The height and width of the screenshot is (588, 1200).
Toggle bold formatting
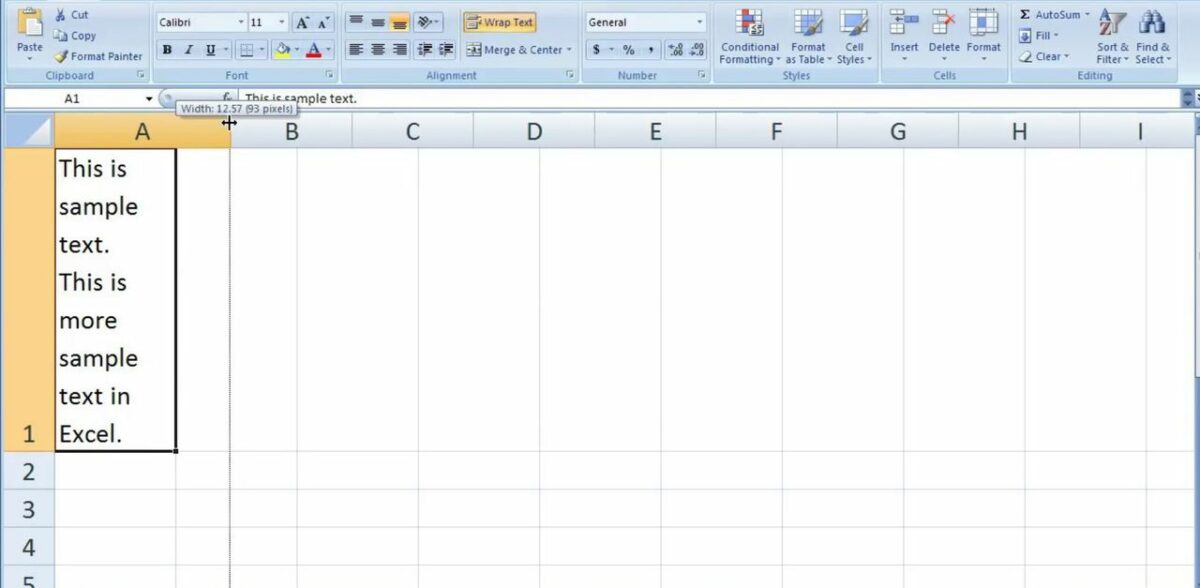pos(167,48)
